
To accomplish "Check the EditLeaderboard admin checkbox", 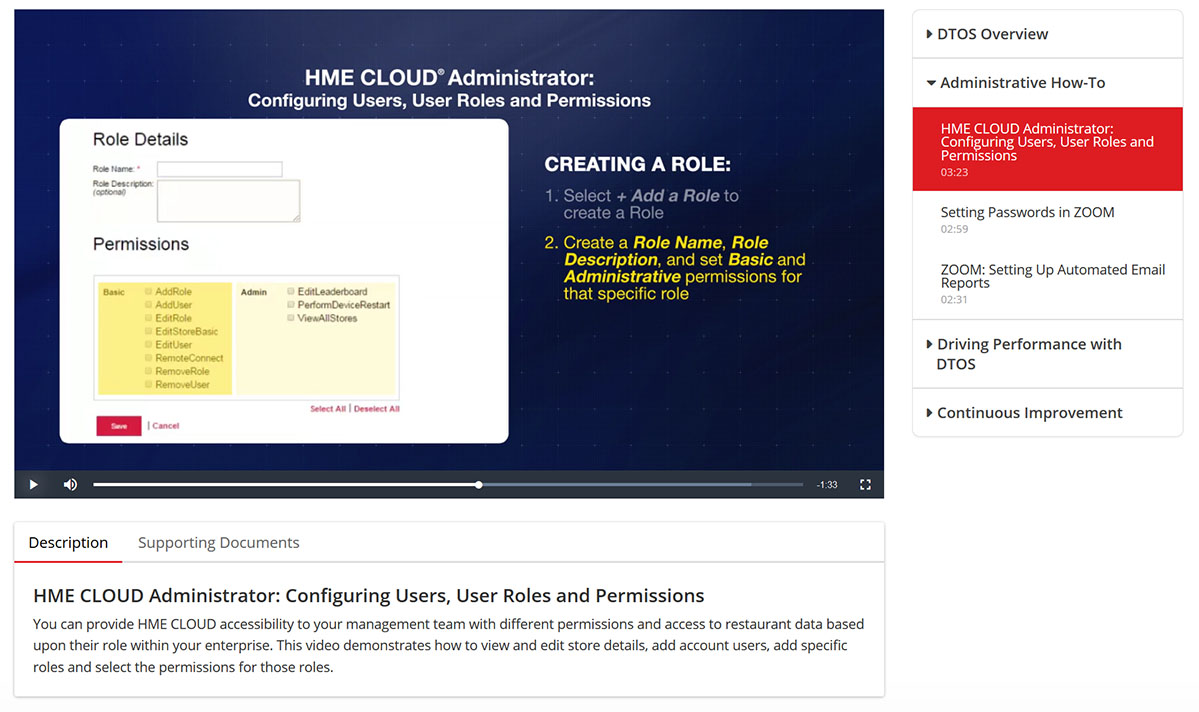I will 291,291.
